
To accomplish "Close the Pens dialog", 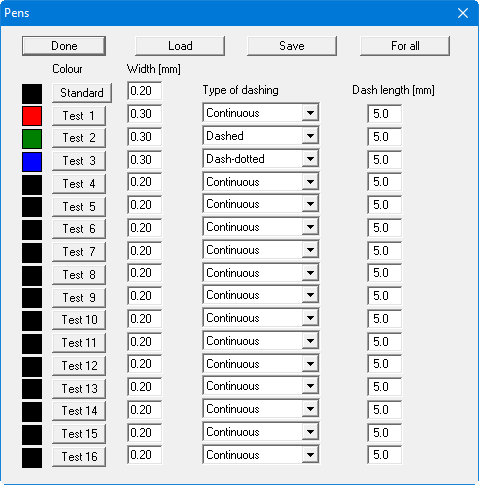I will click(463, 13).
